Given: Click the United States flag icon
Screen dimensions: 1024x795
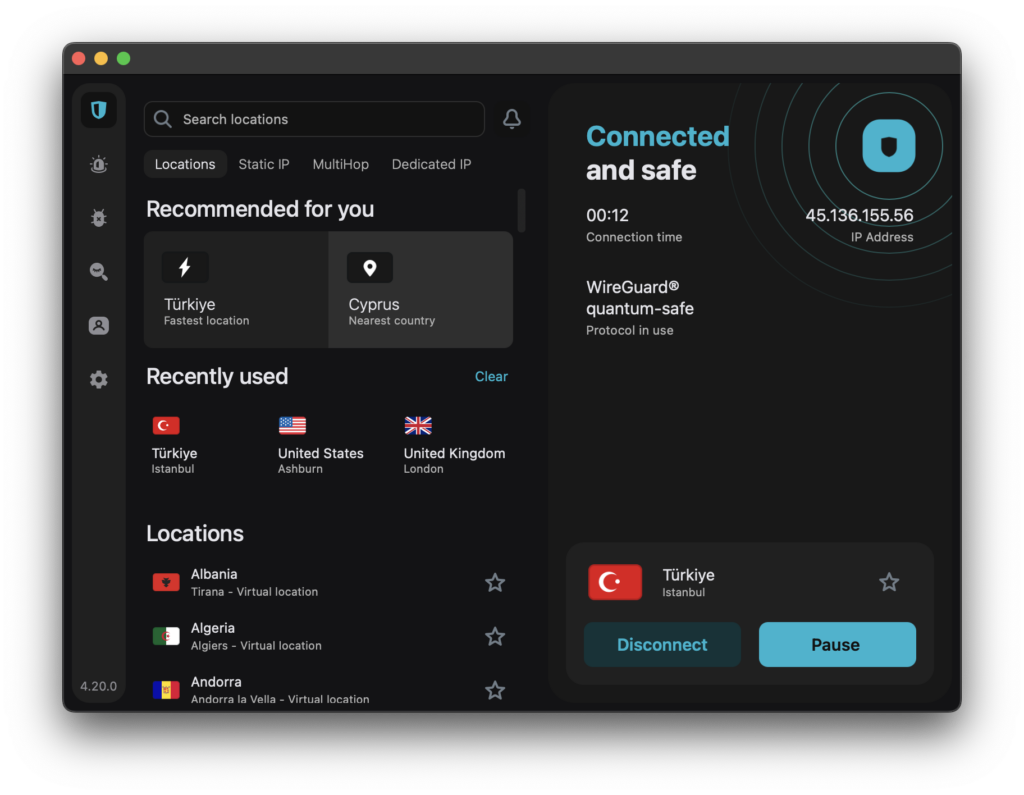Looking at the screenshot, I should tap(292, 426).
